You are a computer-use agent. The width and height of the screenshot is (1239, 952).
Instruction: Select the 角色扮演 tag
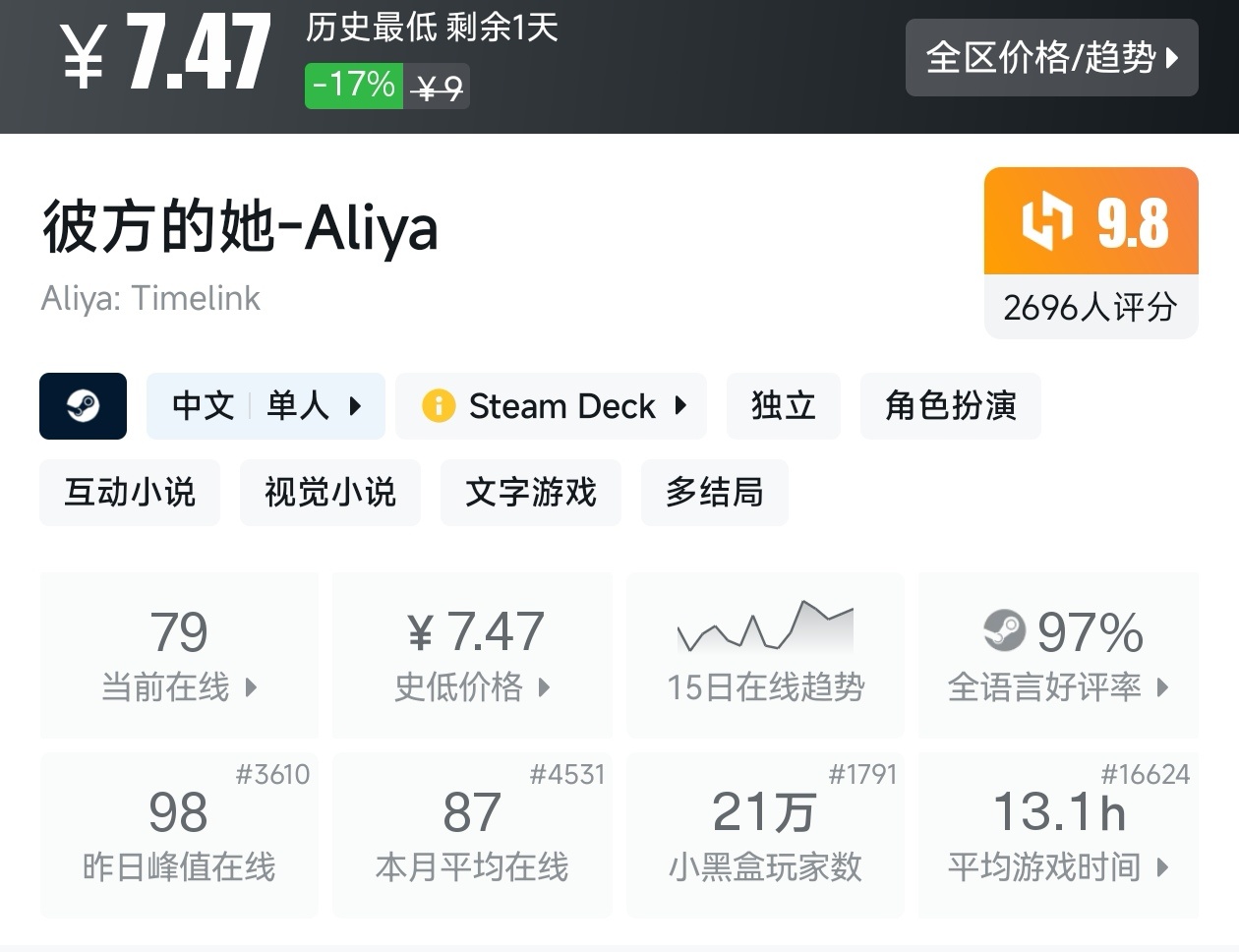tap(950, 406)
